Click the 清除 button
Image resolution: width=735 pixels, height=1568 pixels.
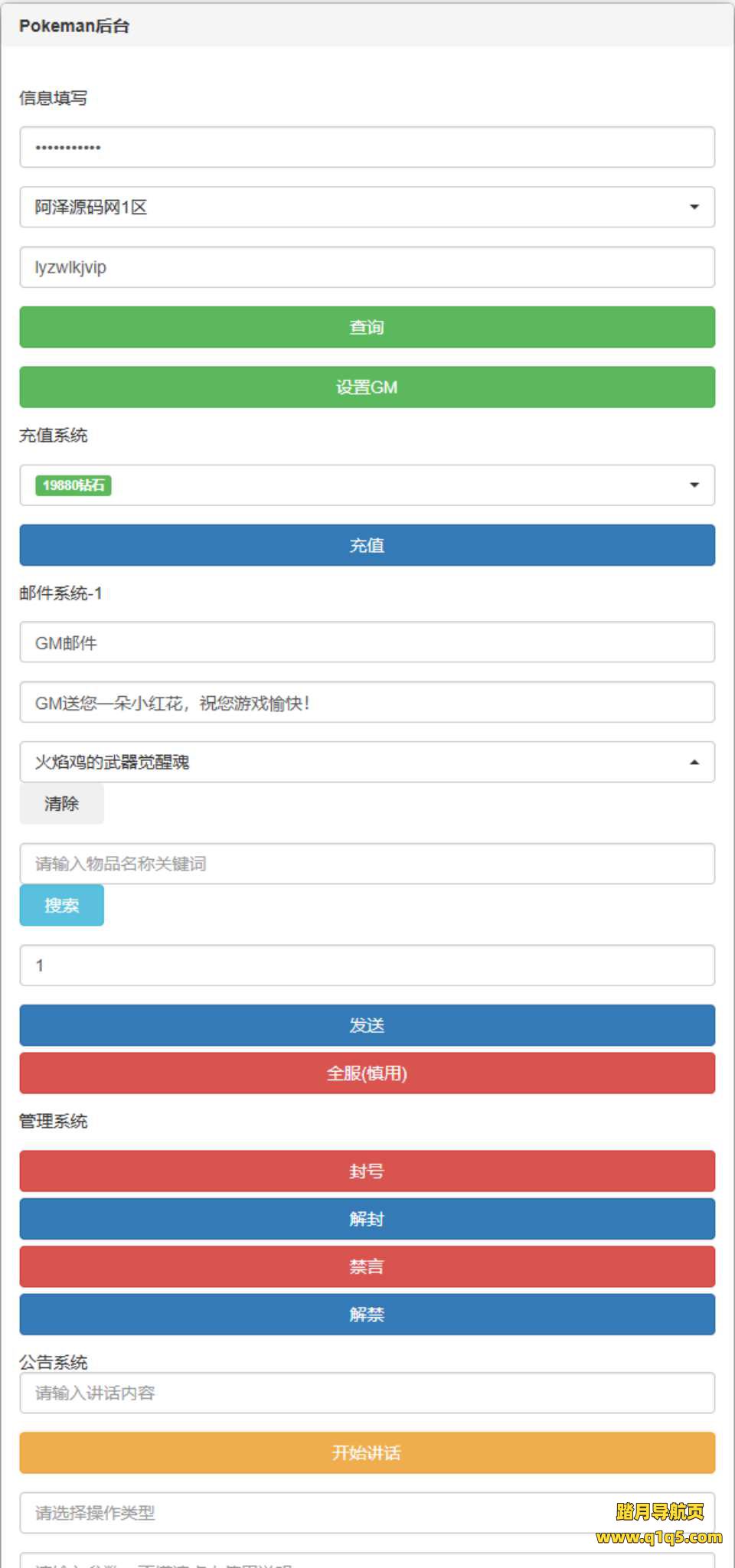pyautogui.click(x=61, y=804)
